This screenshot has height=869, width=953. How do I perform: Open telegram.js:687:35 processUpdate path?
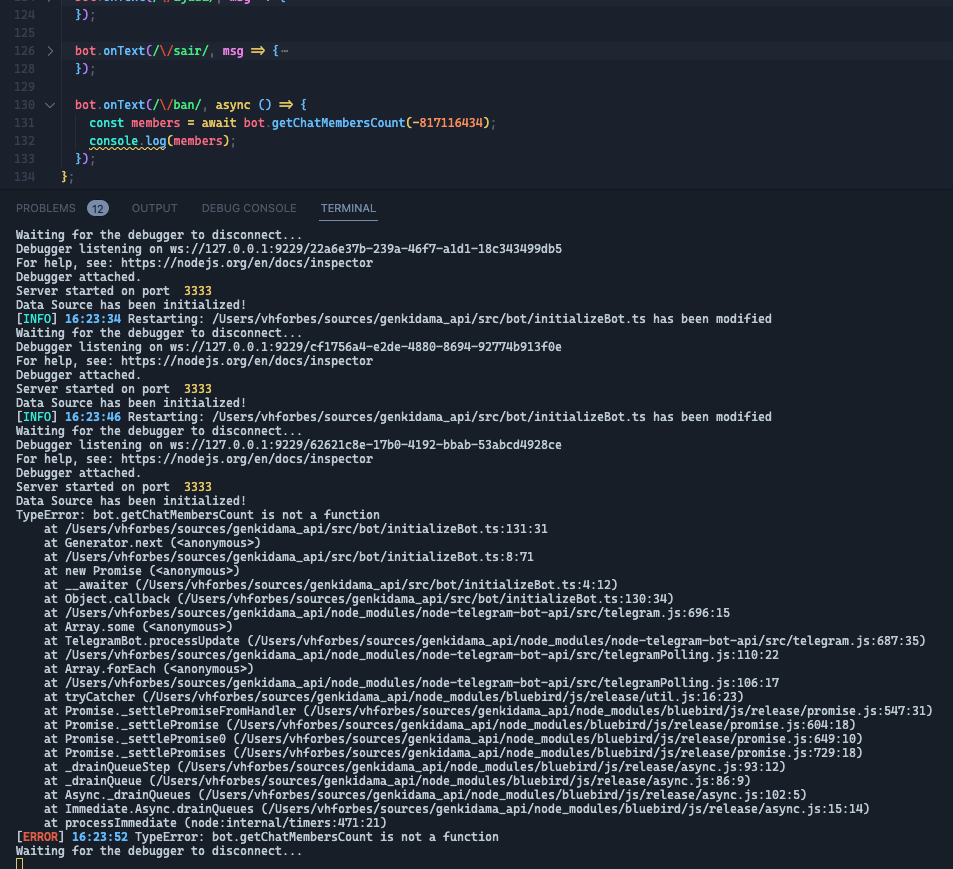(x=587, y=641)
